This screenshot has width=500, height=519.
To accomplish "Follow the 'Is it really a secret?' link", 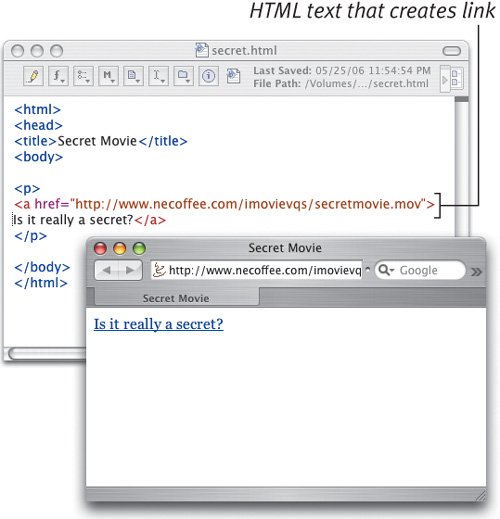I will (158, 324).
